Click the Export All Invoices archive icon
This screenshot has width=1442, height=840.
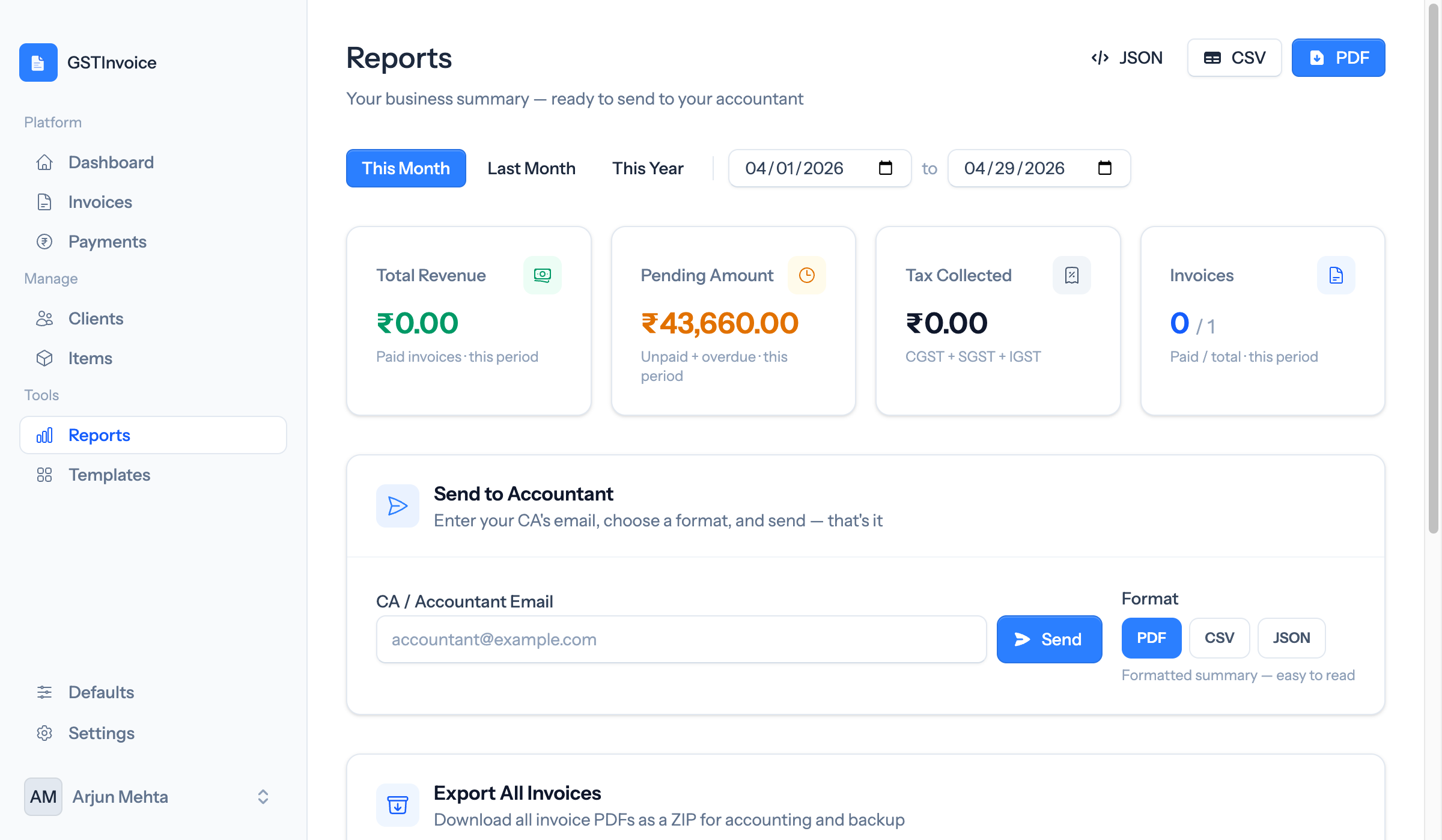[398, 805]
